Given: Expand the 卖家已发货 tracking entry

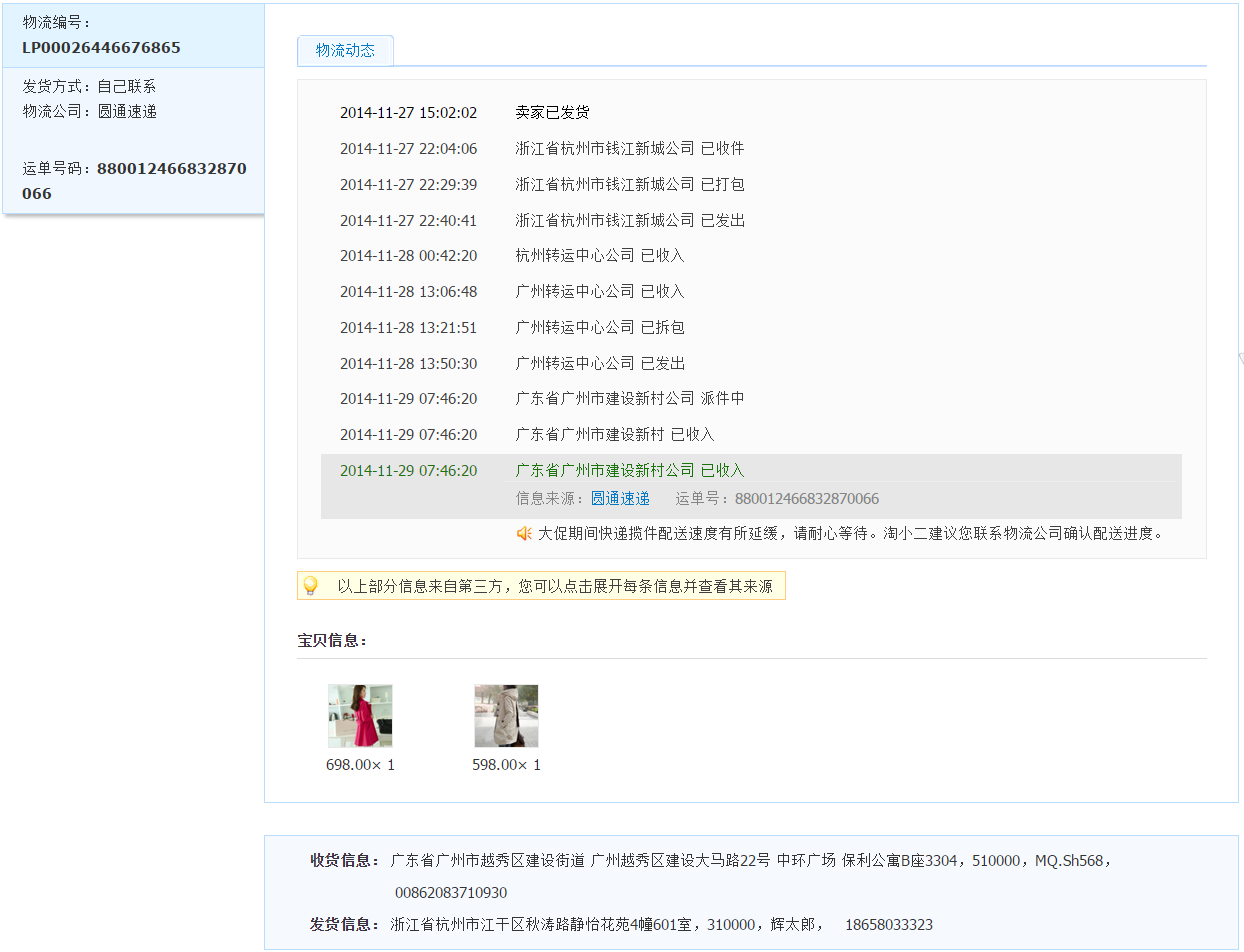Looking at the screenshot, I should [552, 113].
